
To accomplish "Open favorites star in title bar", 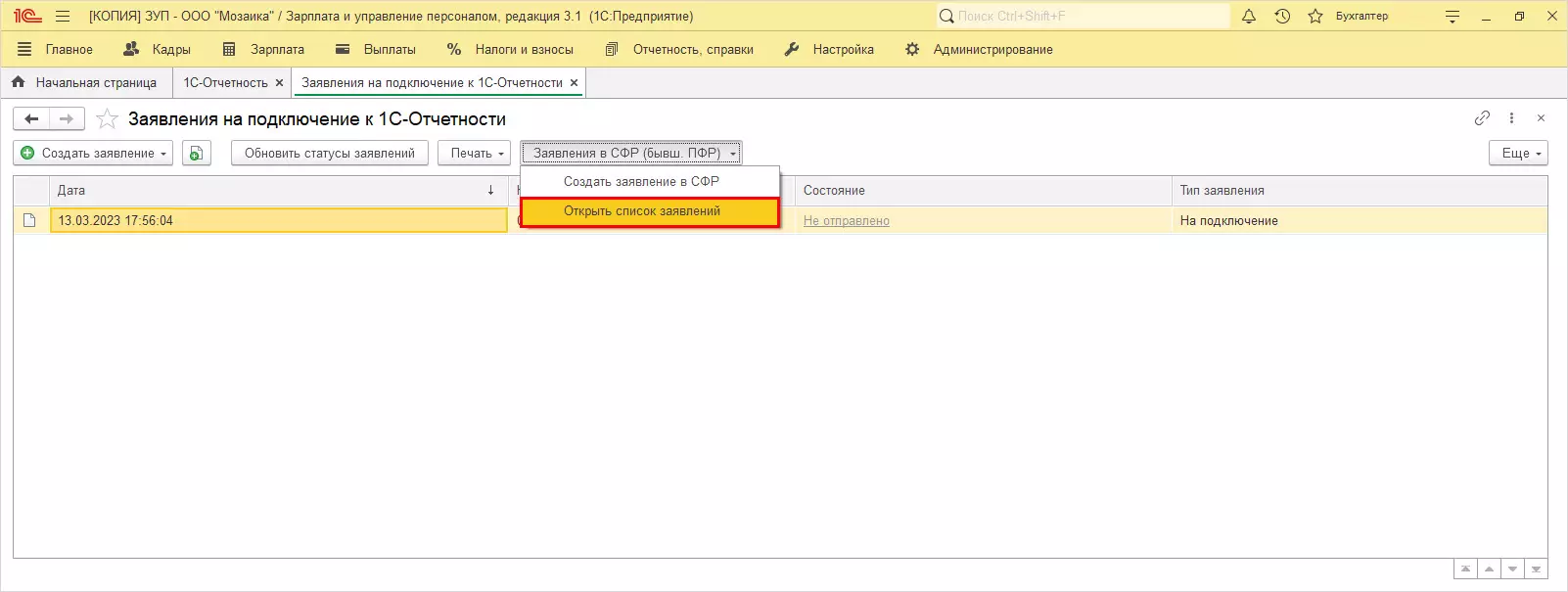I will 1315,16.
